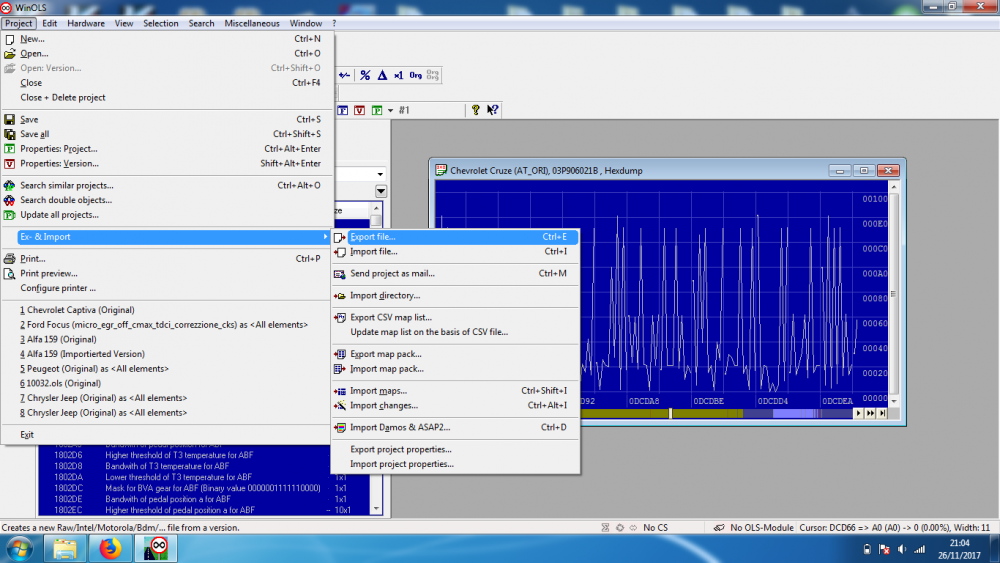Click Export file... in submenu
The width and height of the screenshot is (1000, 563).
[455, 237]
